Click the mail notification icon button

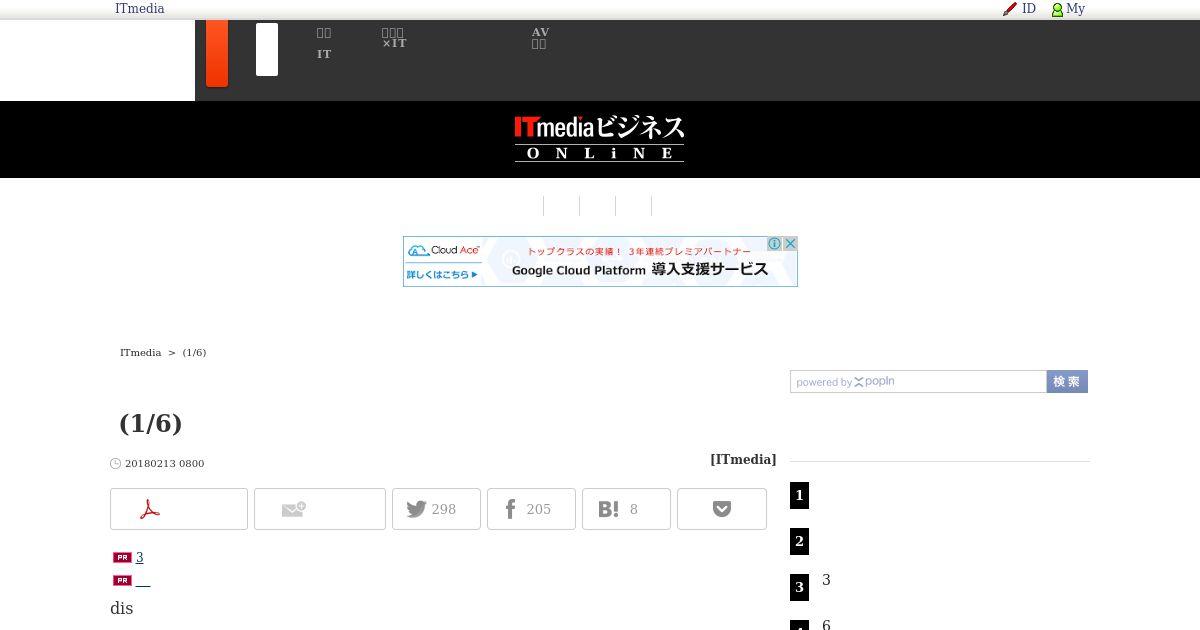coord(320,509)
